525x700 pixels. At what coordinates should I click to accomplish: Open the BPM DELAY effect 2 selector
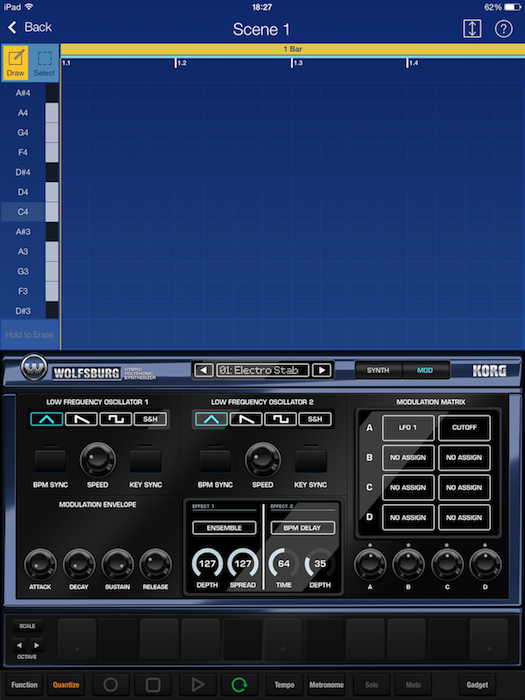(302, 528)
